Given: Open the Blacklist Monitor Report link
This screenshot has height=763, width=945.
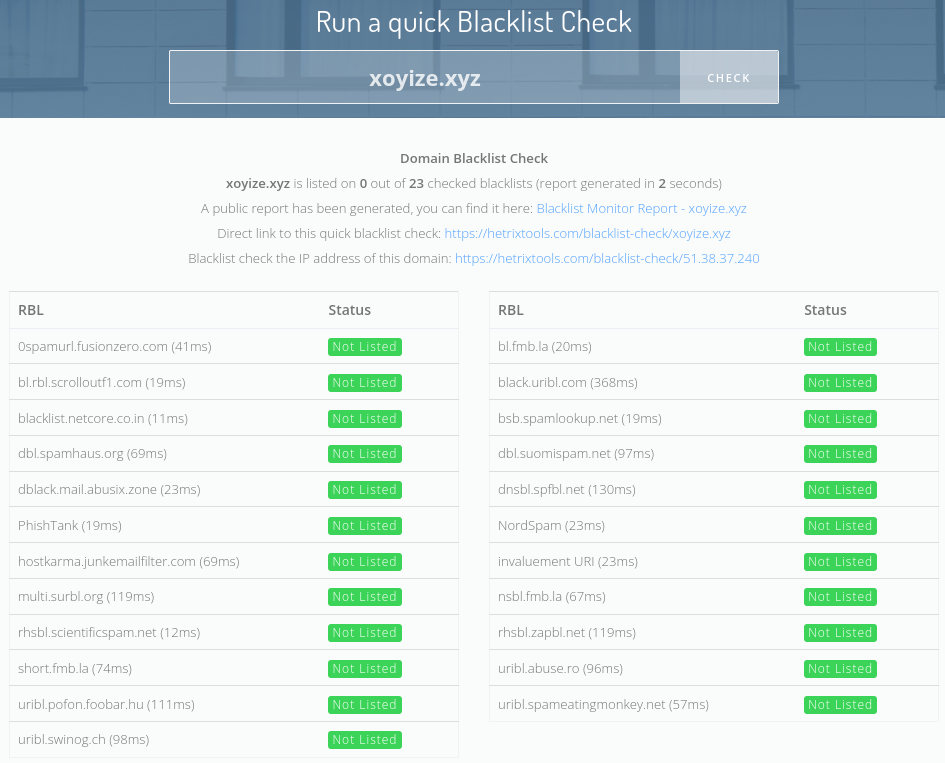Looking at the screenshot, I should pyautogui.click(x=641, y=209).
